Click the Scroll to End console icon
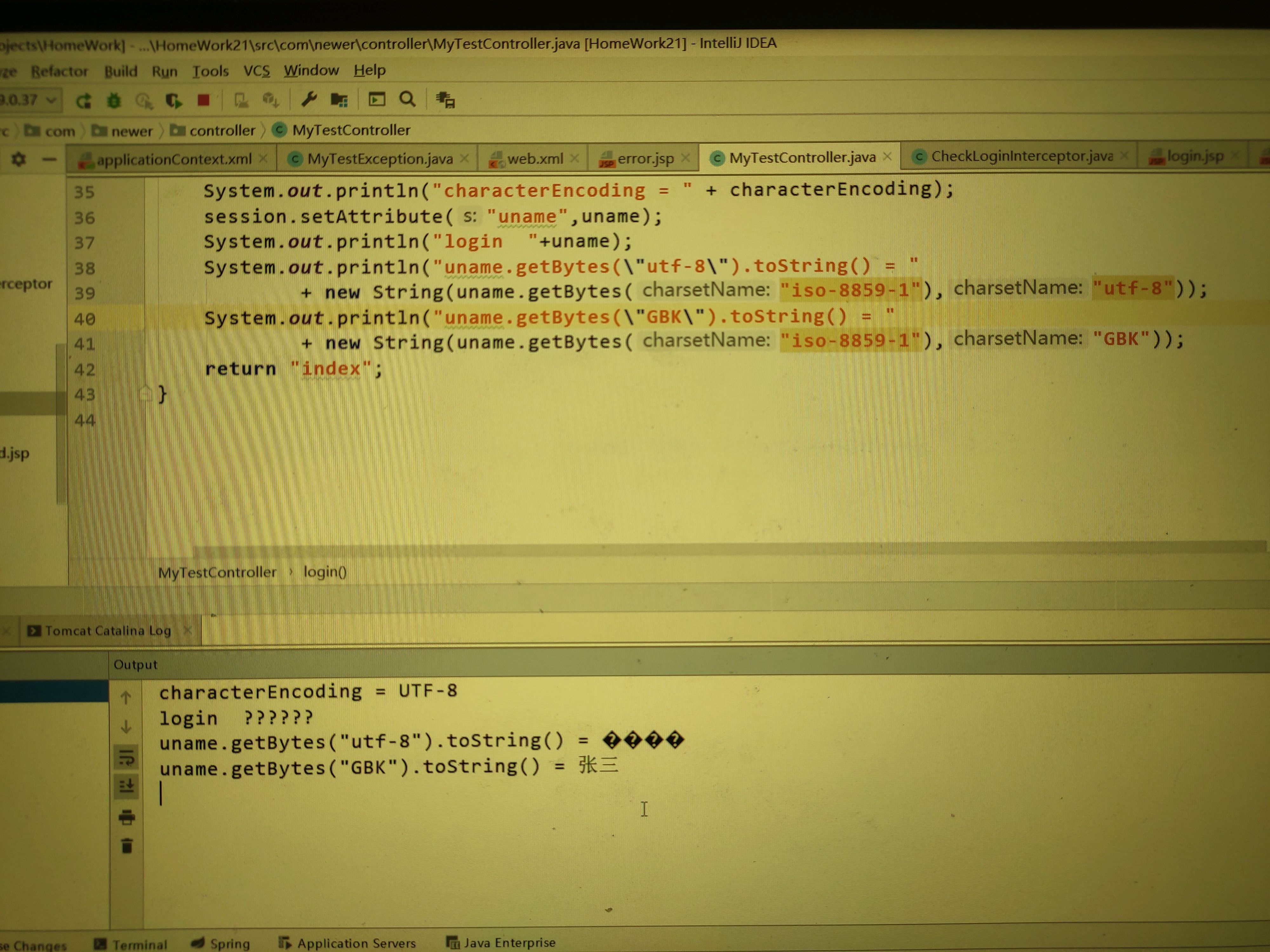This screenshot has width=1270, height=952. (x=126, y=786)
